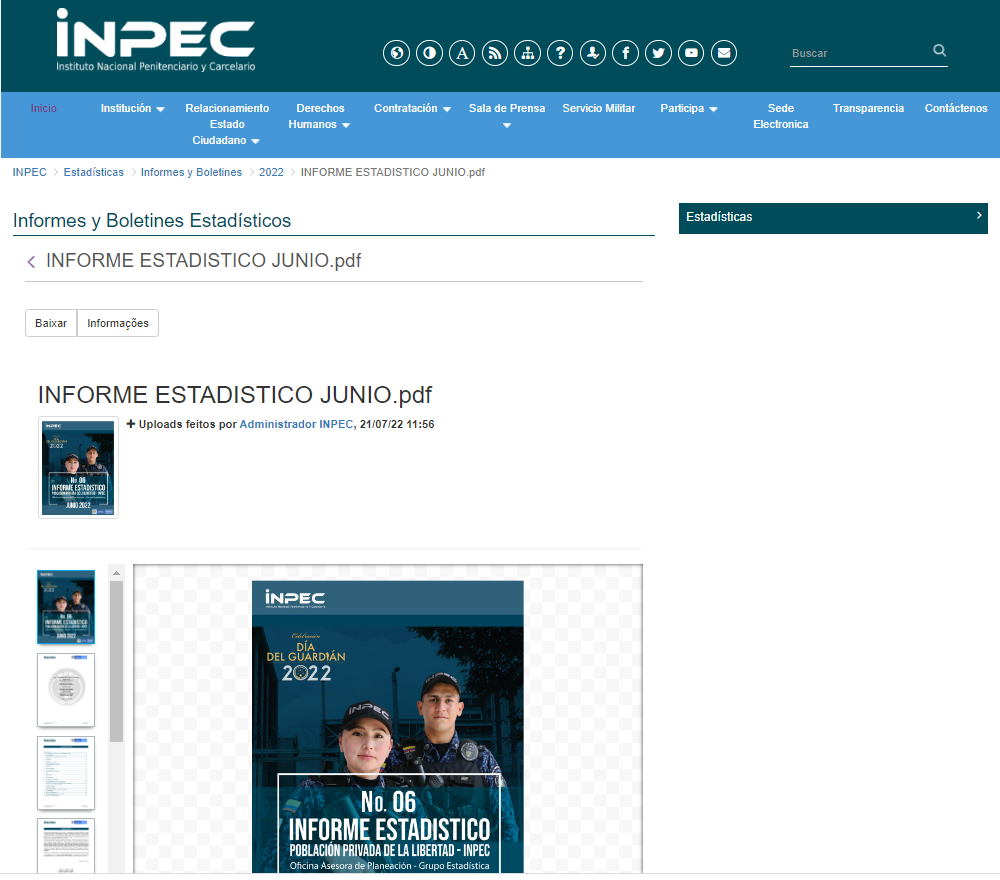Open the Transparencia menu item
This screenshot has width=1000, height=880.
click(868, 108)
